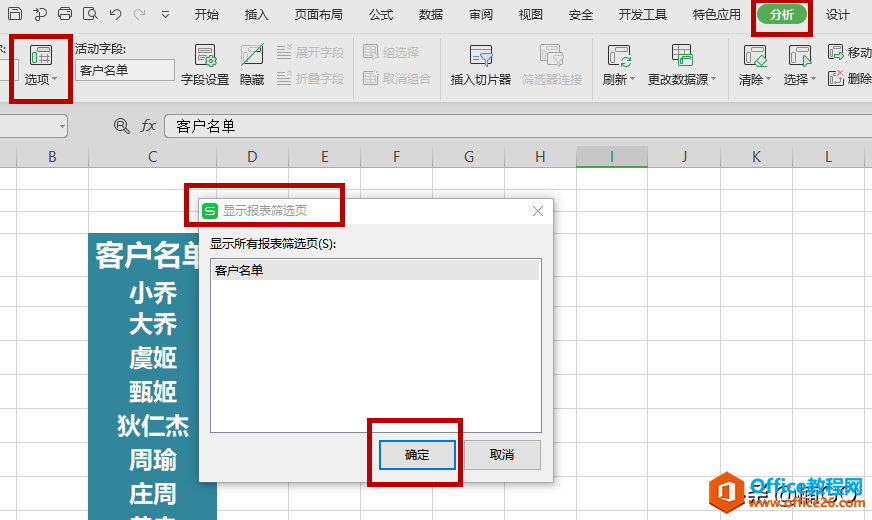This screenshot has width=872, height=520.
Task: Click 插入切片器 insert slicer
Action: pyautogui.click(x=480, y=66)
